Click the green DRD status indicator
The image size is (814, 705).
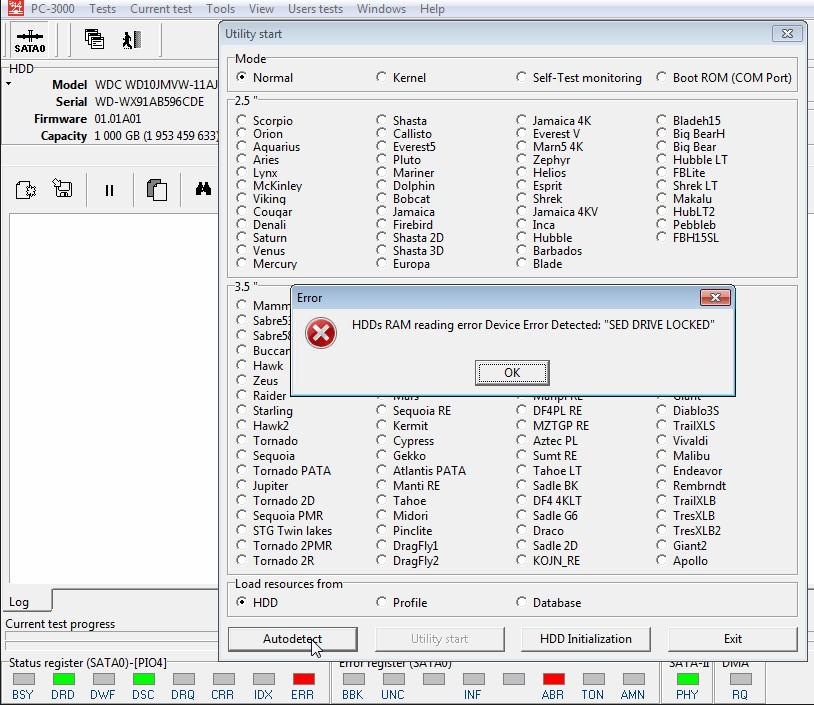[63, 679]
